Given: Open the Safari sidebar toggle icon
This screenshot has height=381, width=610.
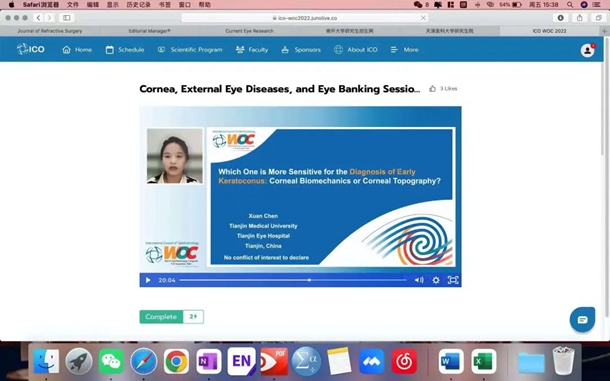Looking at the screenshot, I should [67, 18].
